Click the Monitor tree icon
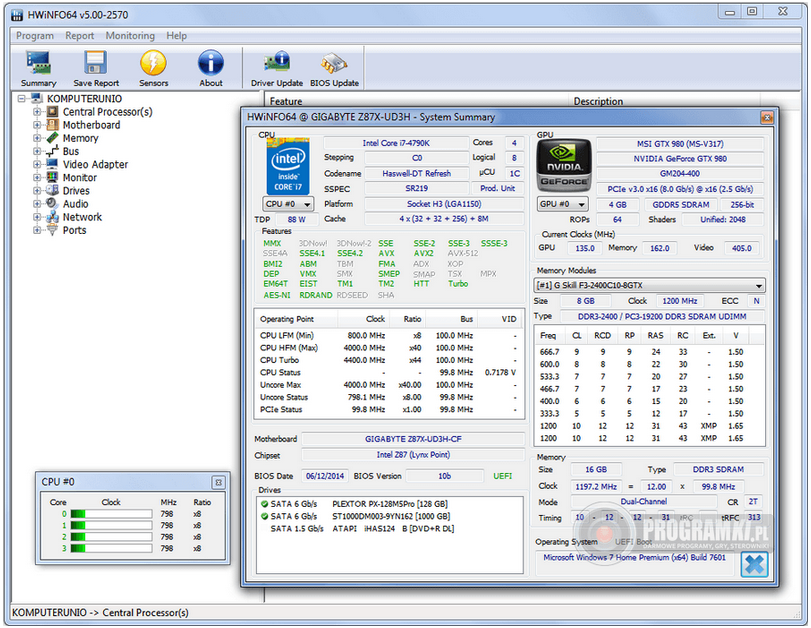The width and height of the screenshot is (811, 628). [52, 177]
